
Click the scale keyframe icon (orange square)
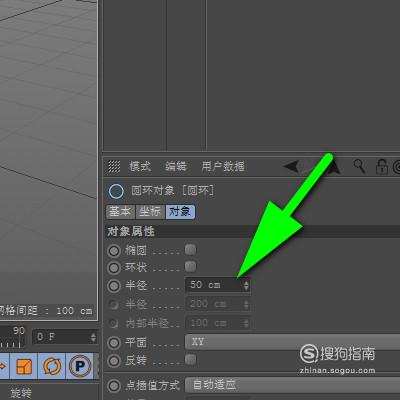[24, 366]
